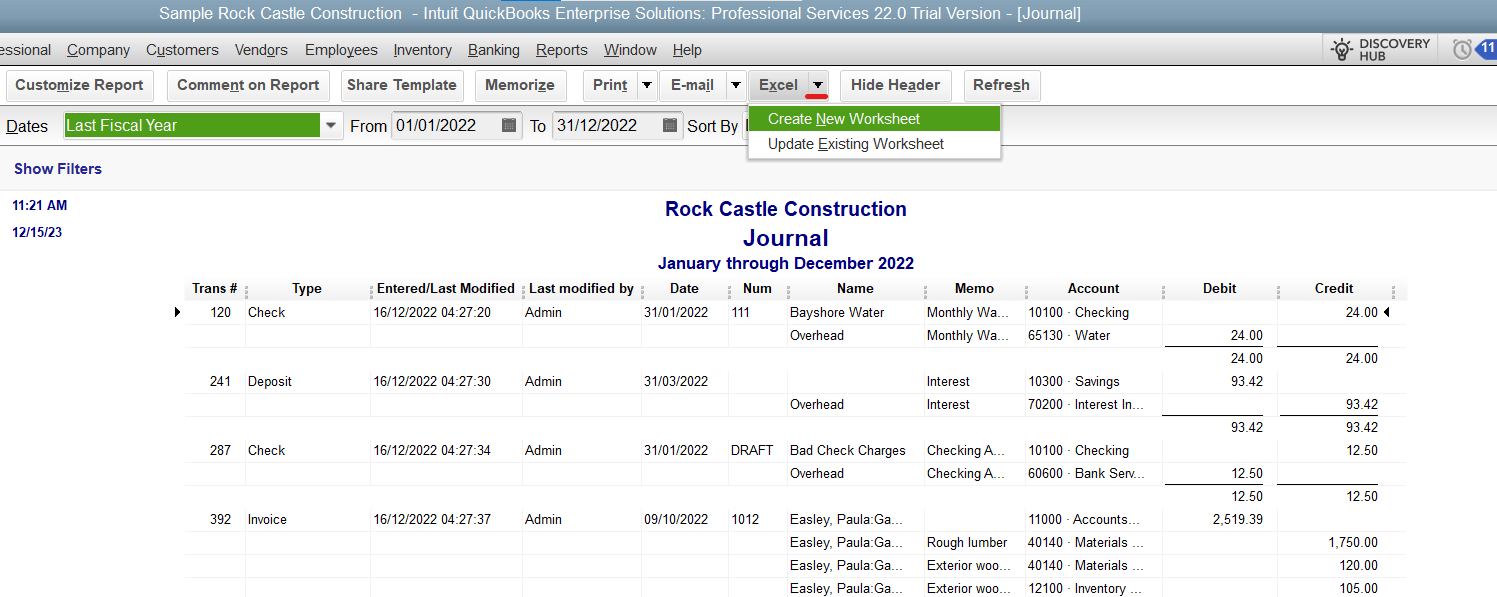
Task: Open the Help menu
Action: point(687,50)
